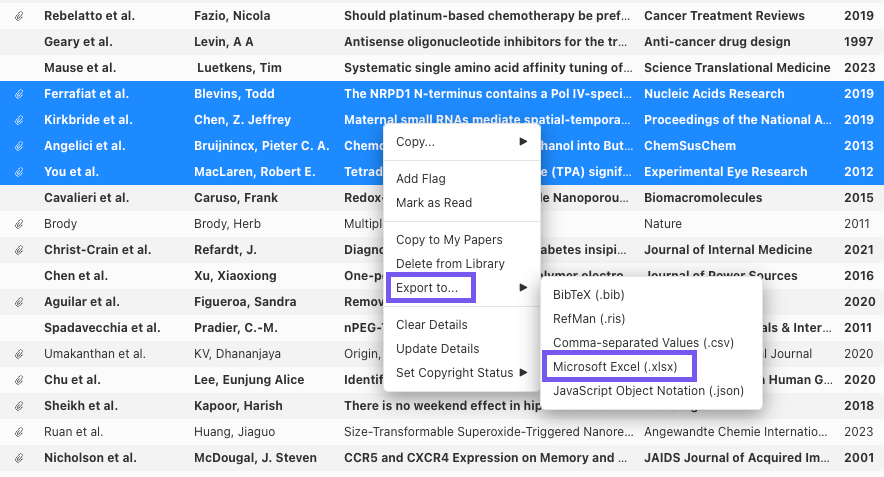Click the paperclip icon next to Kirkbride et al.
This screenshot has width=884, height=477.
(x=20, y=120)
